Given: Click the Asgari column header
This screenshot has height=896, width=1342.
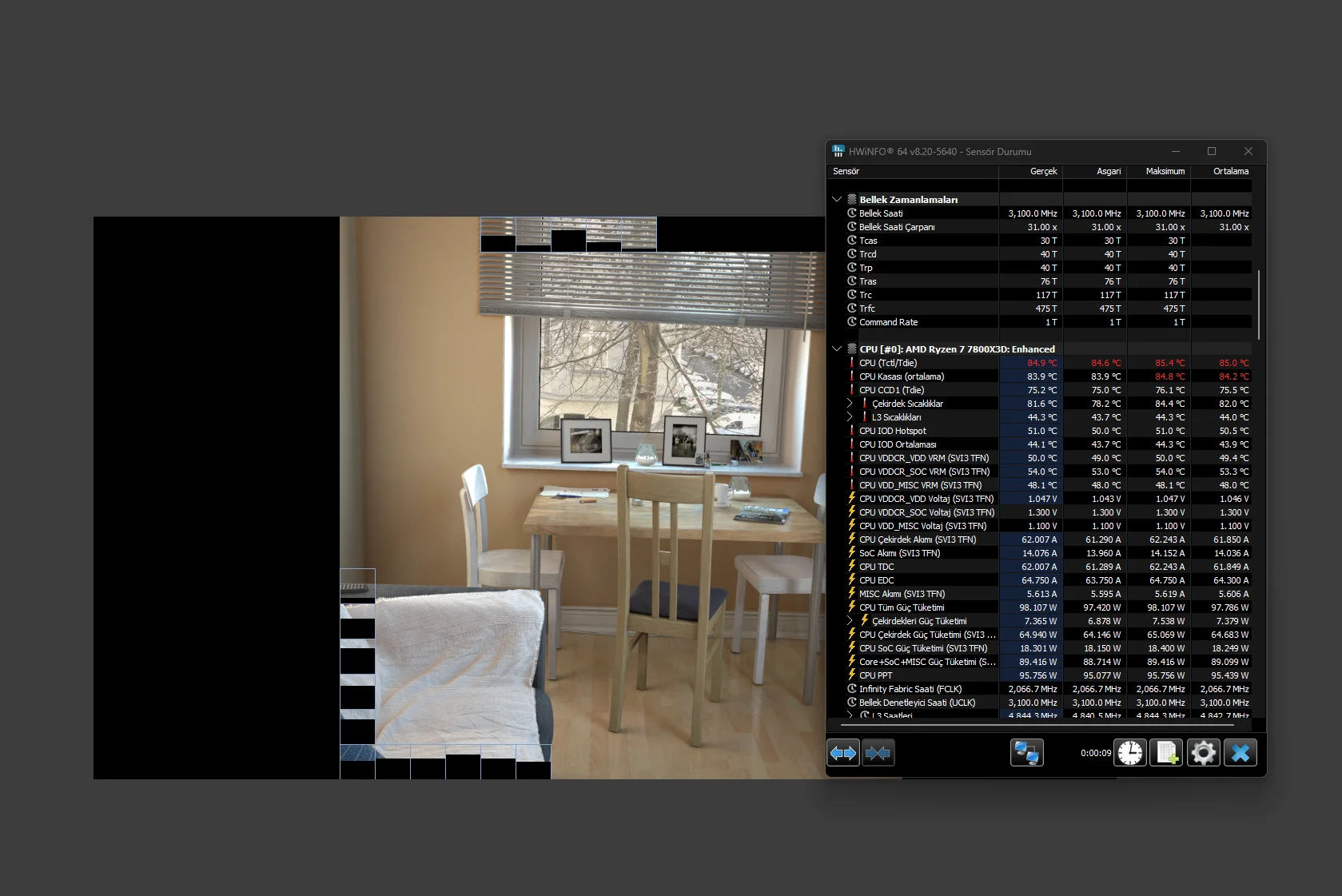Looking at the screenshot, I should click(1095, 171).
